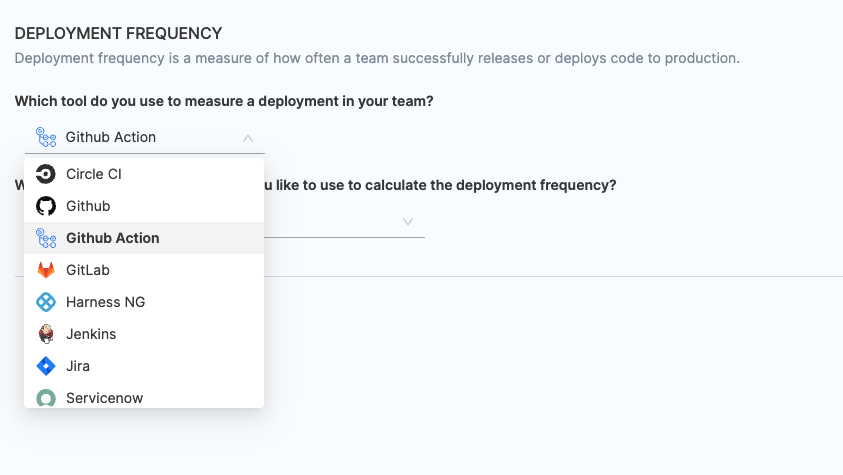Image resolution: width=843 pixels, height=475 pixels.
Task: Choose the Servicenow option text
Action: point(104,398)
